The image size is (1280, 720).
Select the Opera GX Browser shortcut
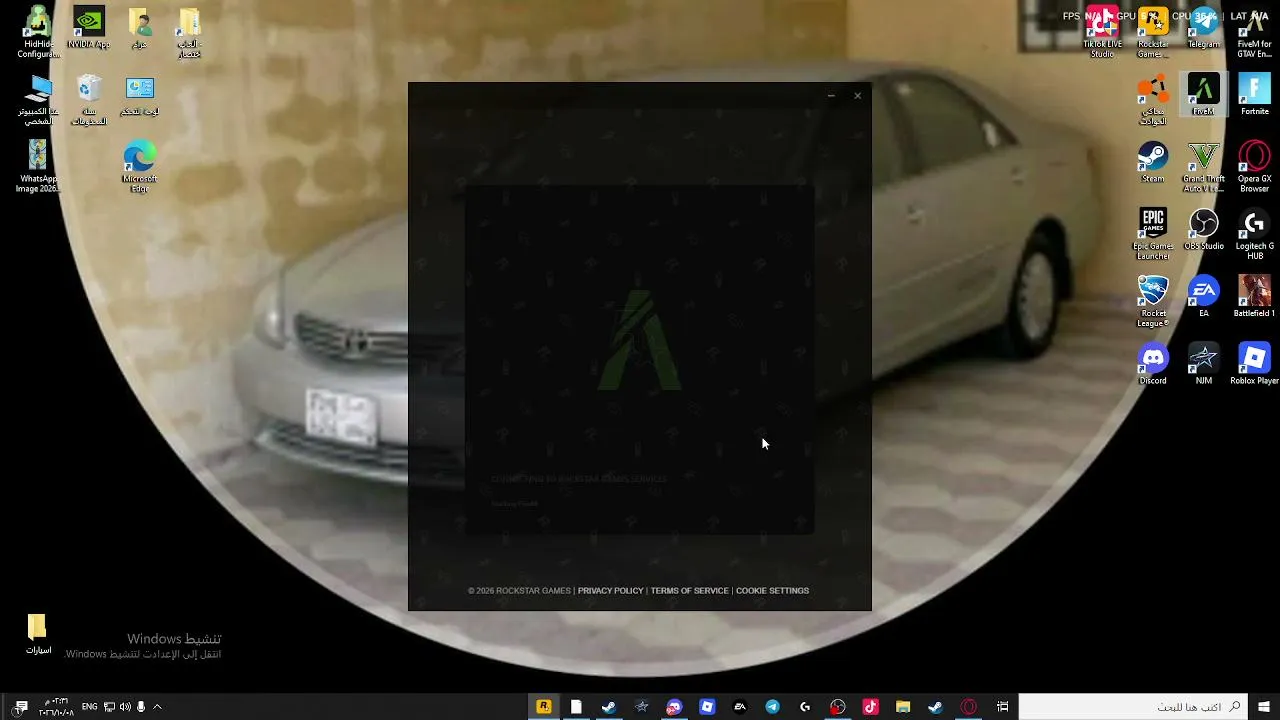coord(1254,167)
